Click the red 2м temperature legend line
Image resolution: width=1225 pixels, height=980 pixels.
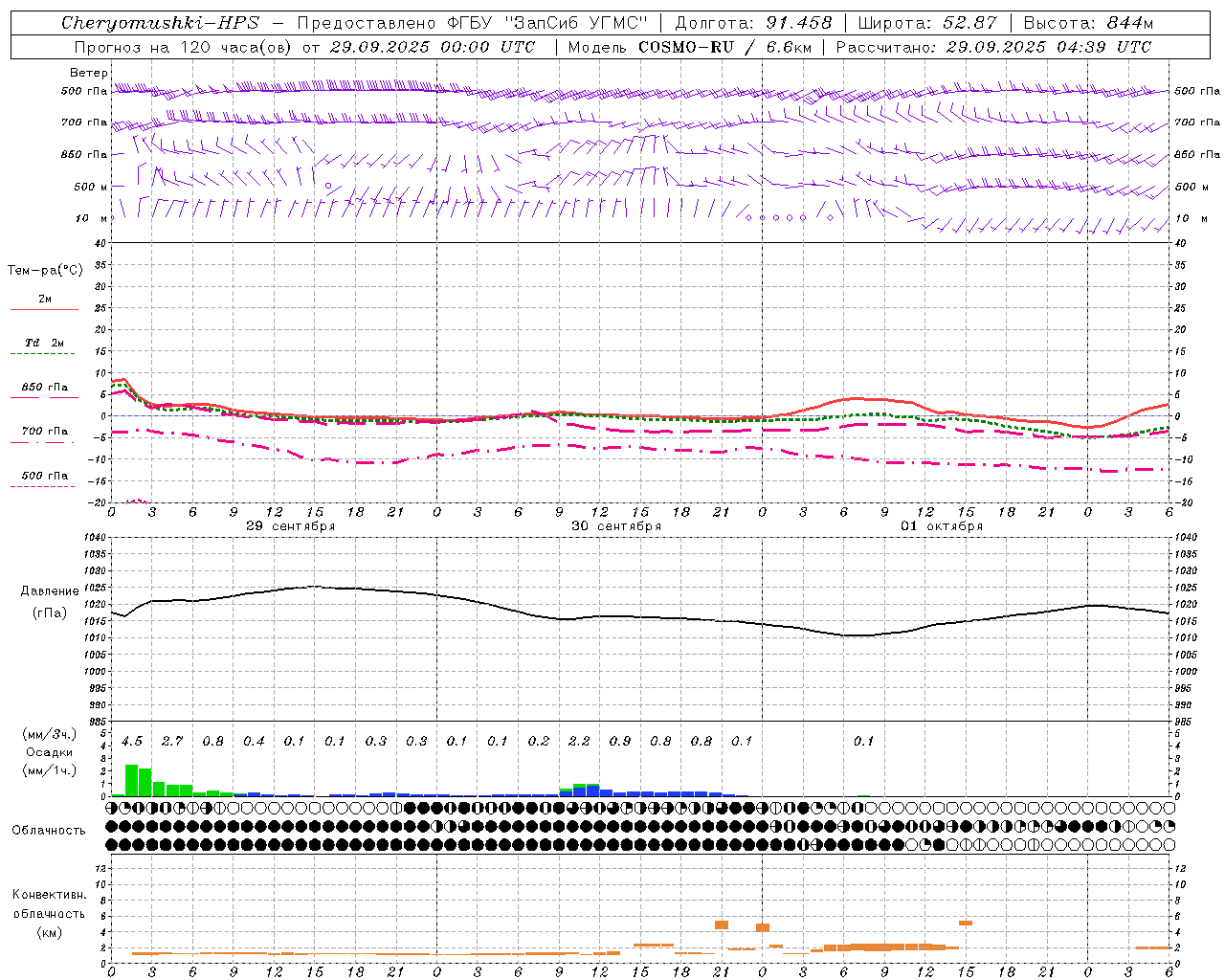tap(44, 309)
